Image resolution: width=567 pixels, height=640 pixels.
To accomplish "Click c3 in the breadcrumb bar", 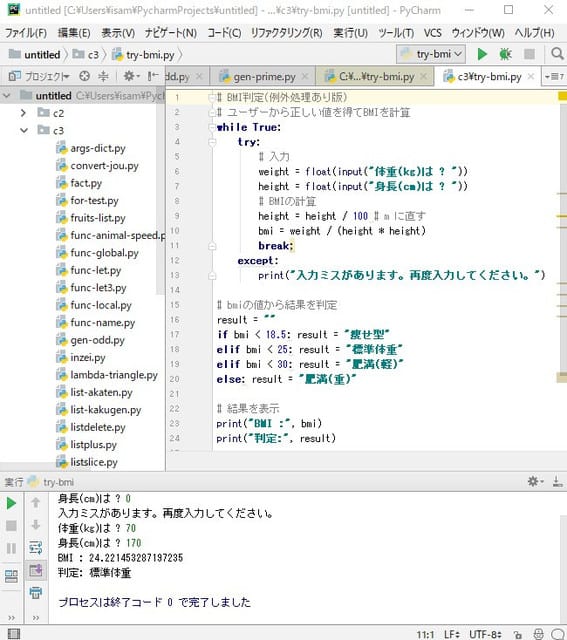I will 86,54.
